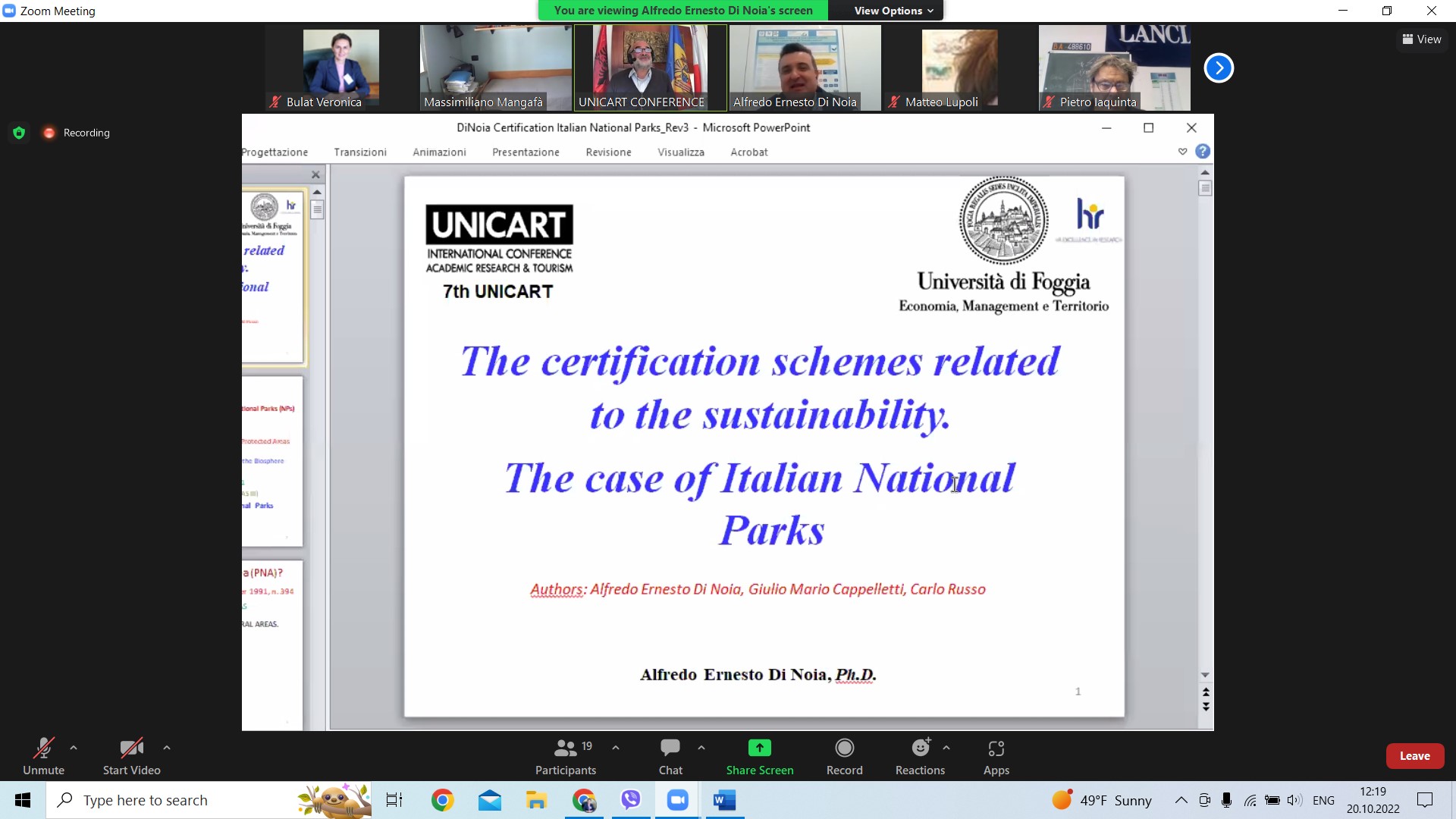The width and height of the screenshot is (1456, 819).
Task: Leave the meeting
Action: pos(1414,756)
